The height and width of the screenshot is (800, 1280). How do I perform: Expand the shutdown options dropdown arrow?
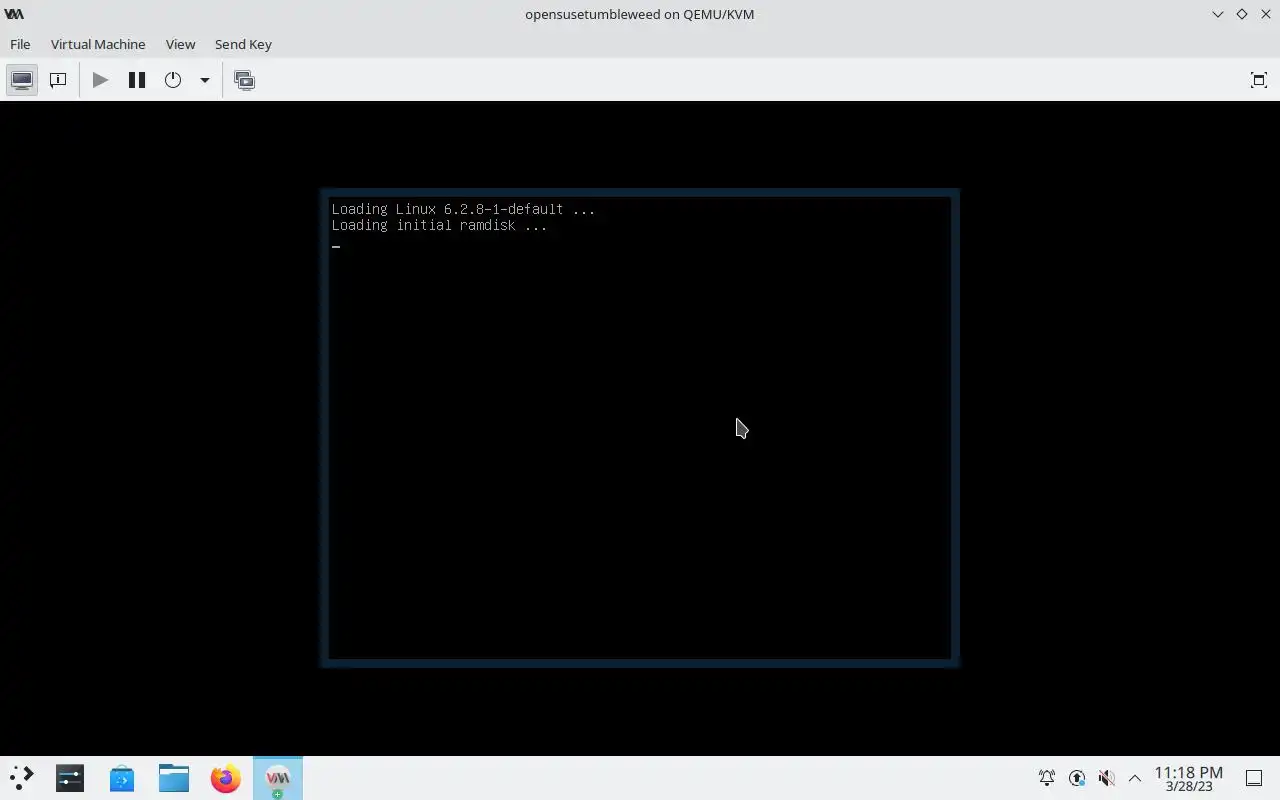[x=204, y=80]
